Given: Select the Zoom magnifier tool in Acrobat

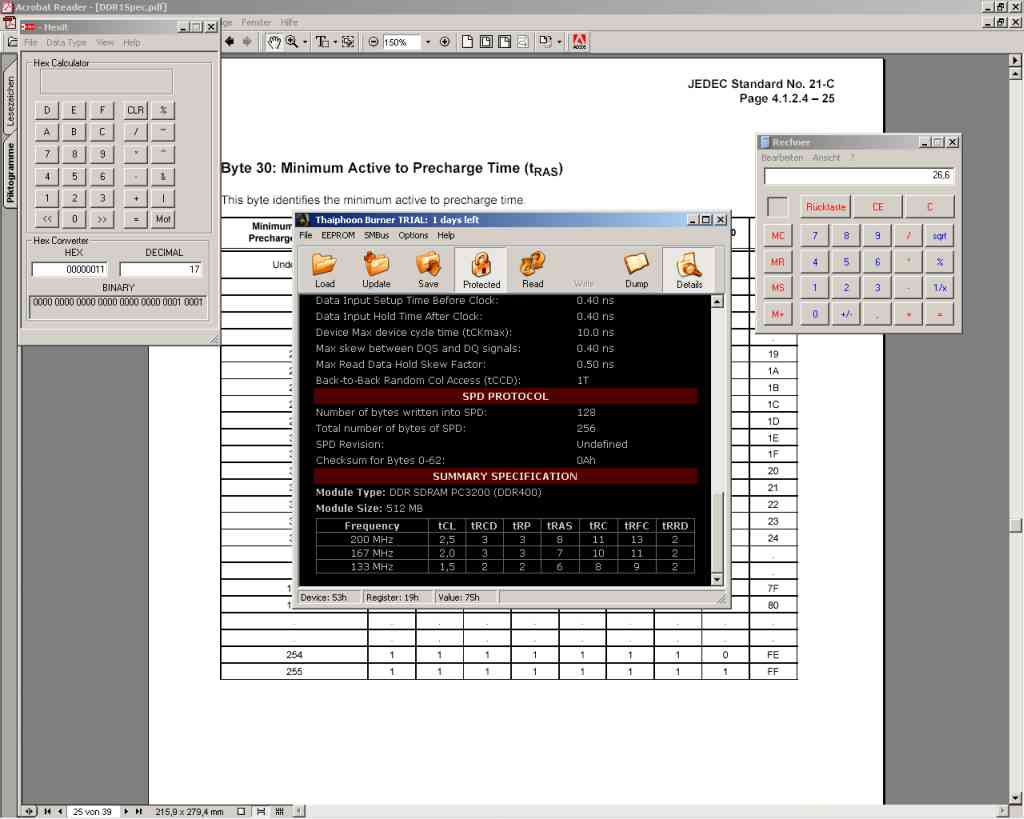Looking at the screenshot, I should click(292, 42).
